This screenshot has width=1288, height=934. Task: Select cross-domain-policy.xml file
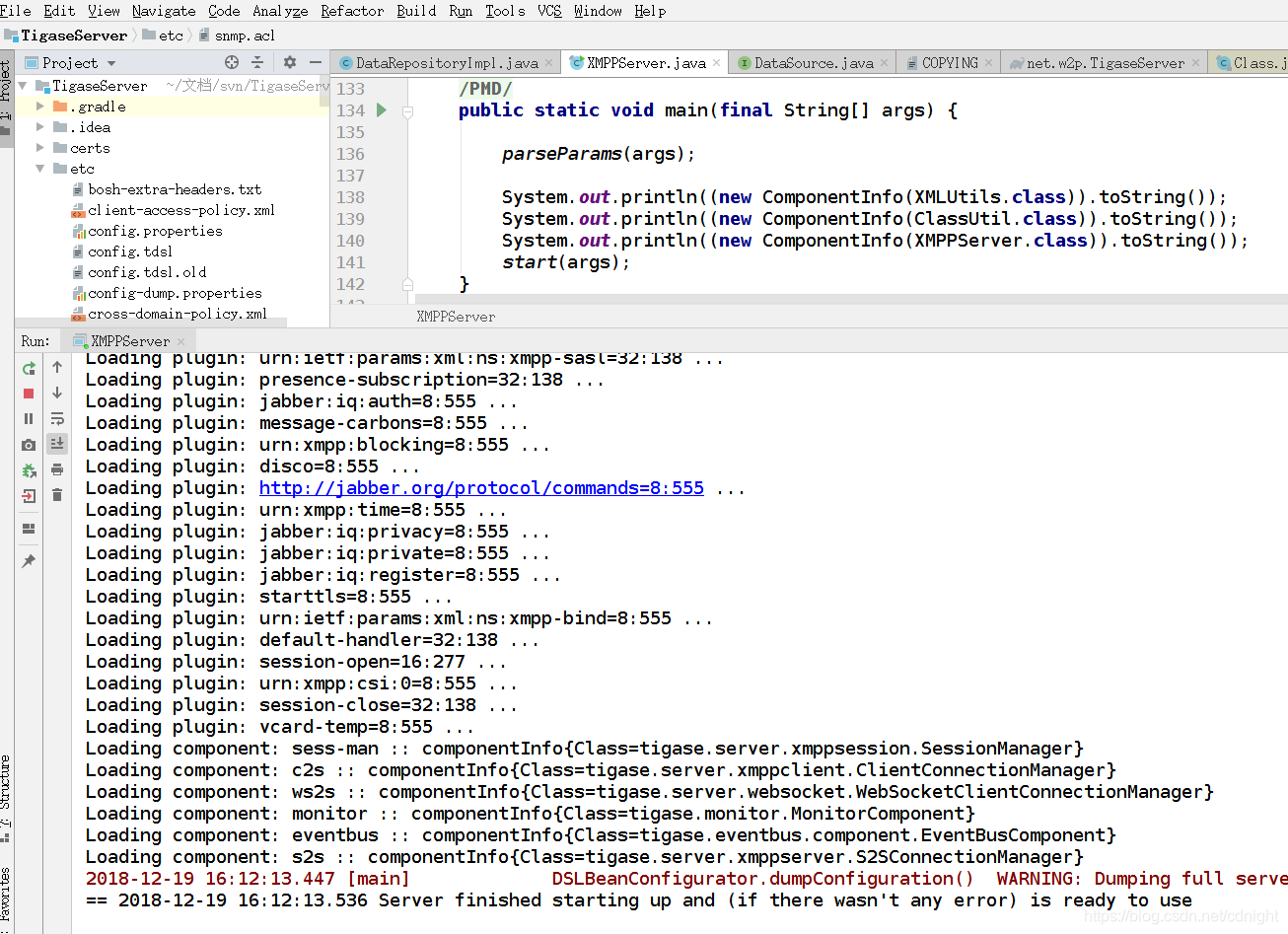(x=178, y=314)
